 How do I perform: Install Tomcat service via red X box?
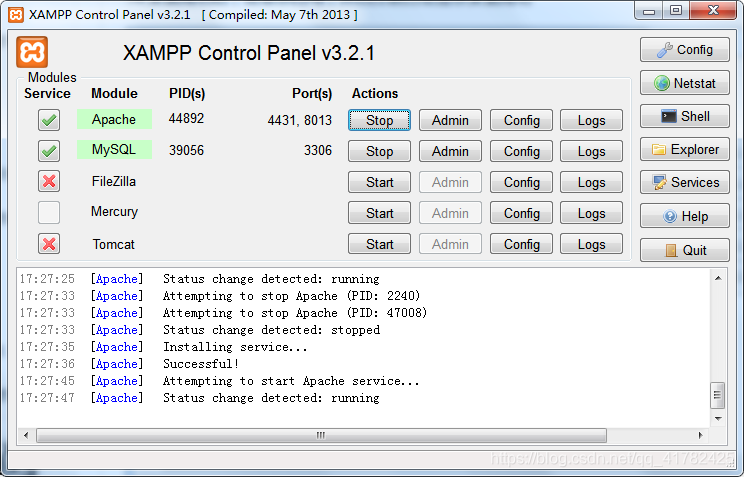49,244
